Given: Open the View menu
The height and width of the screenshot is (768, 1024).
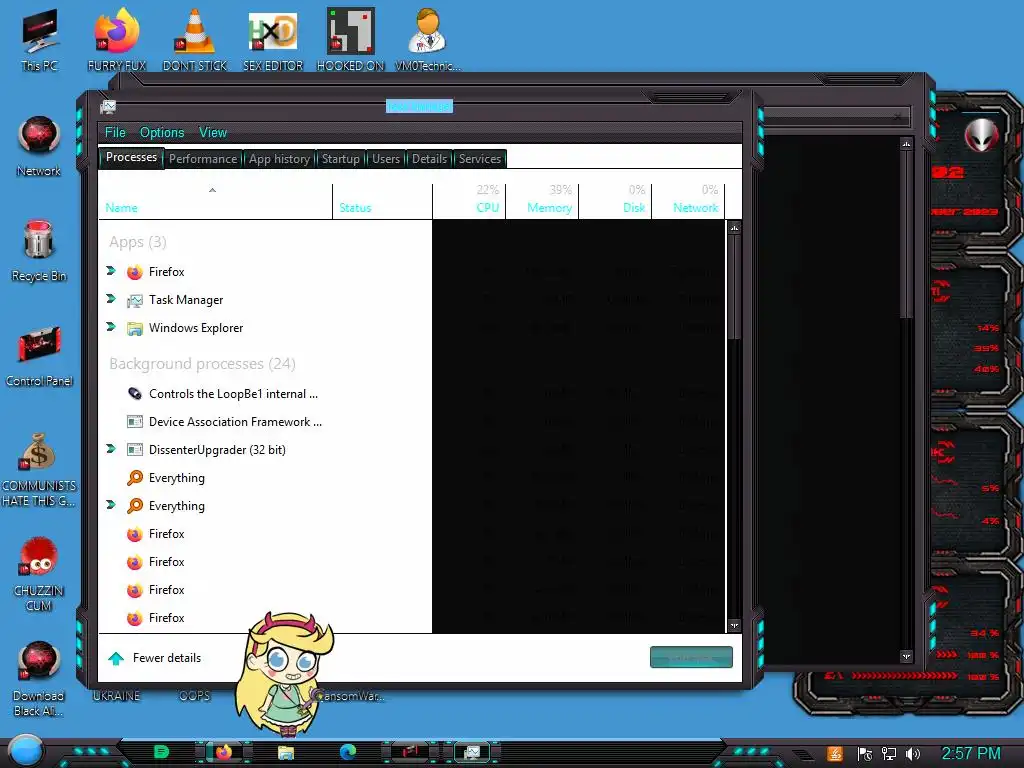Looking at the screenshot, I should point(213,133).
